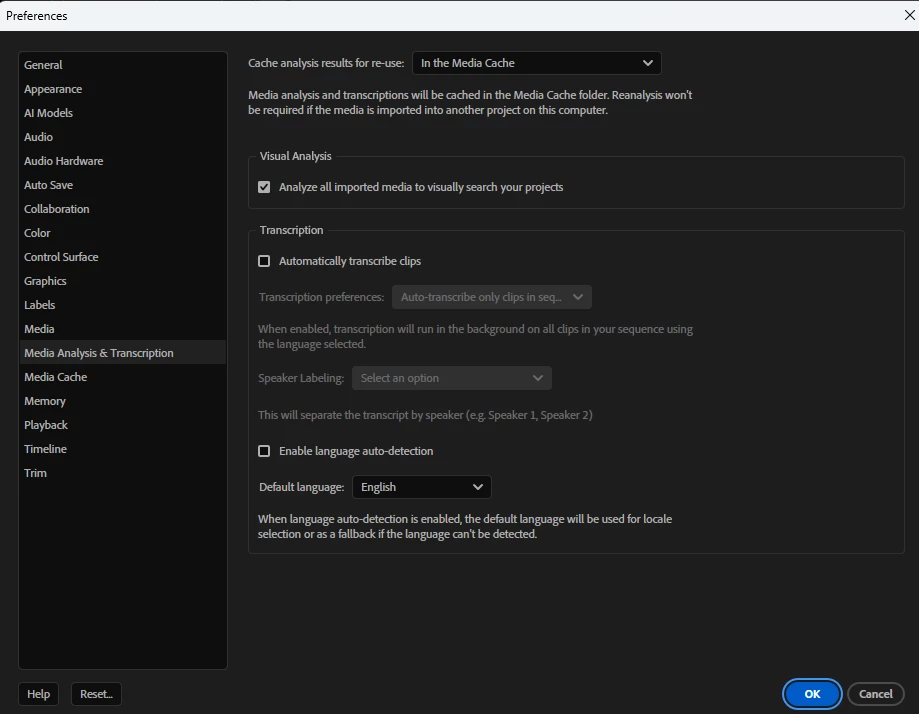The image size is (919, 714).
Task: Check Enable language auto-detection
Action: 264,451
